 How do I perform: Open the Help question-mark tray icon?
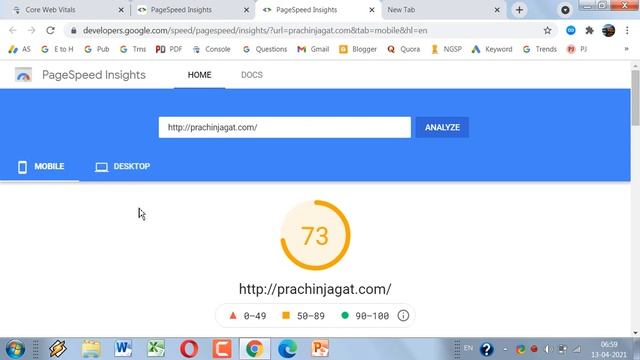coord(486,349)
